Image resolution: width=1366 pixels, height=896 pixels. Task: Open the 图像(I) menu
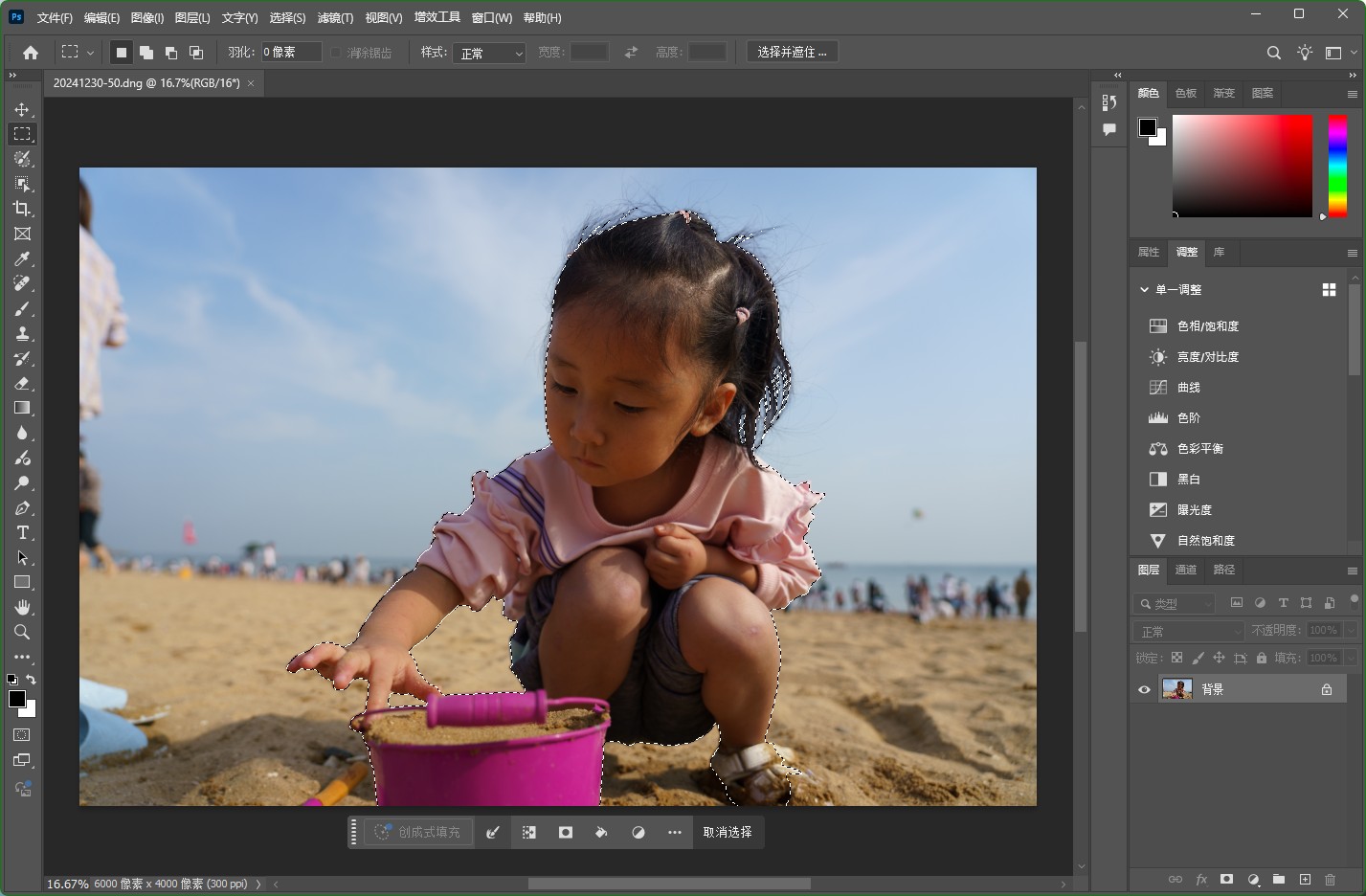tap(146, 18)
